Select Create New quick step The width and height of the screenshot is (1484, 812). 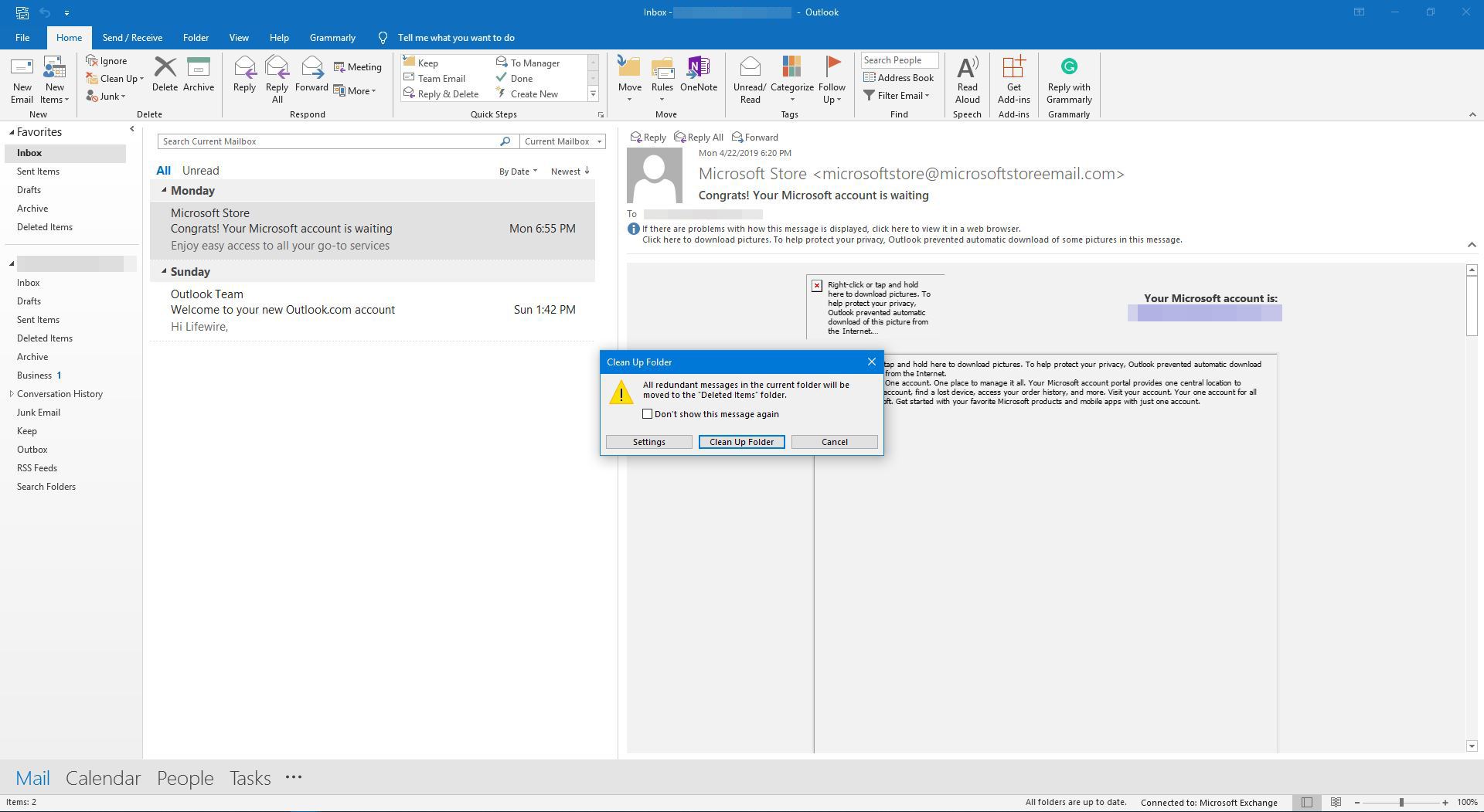pyautogui.click(x=527, y=93)
